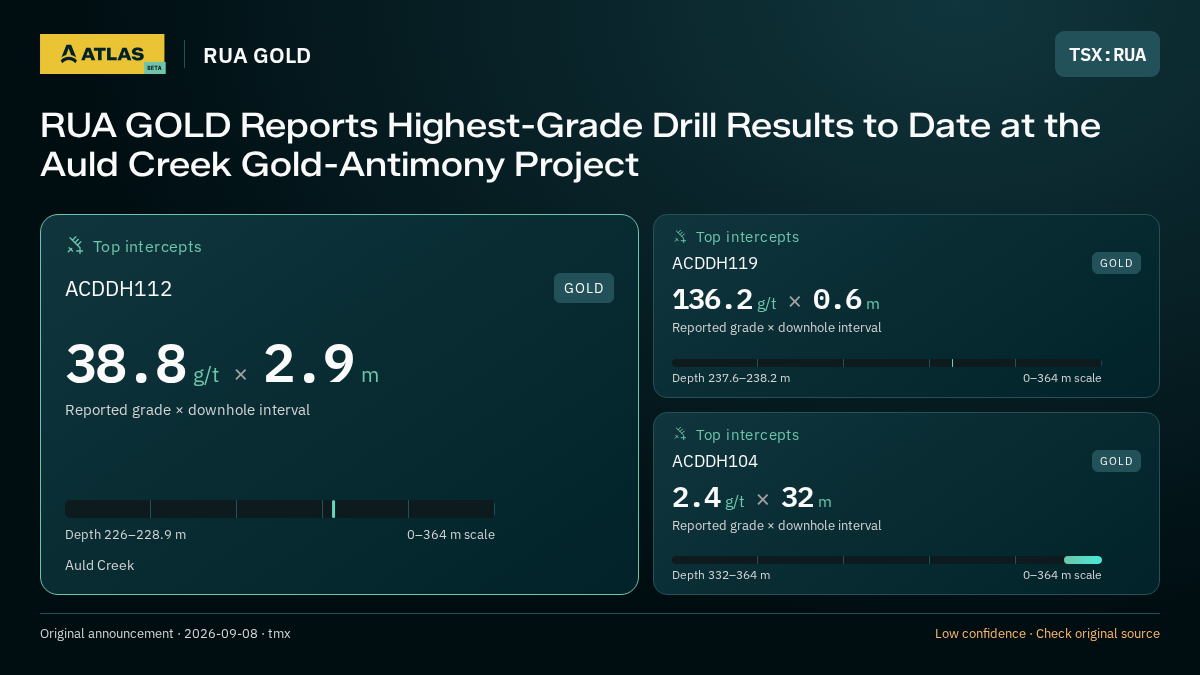This screenshot has height=675, width=1200.
Task: Click the depth marker on ACDDH112 bar
Action: coord(333,509)
